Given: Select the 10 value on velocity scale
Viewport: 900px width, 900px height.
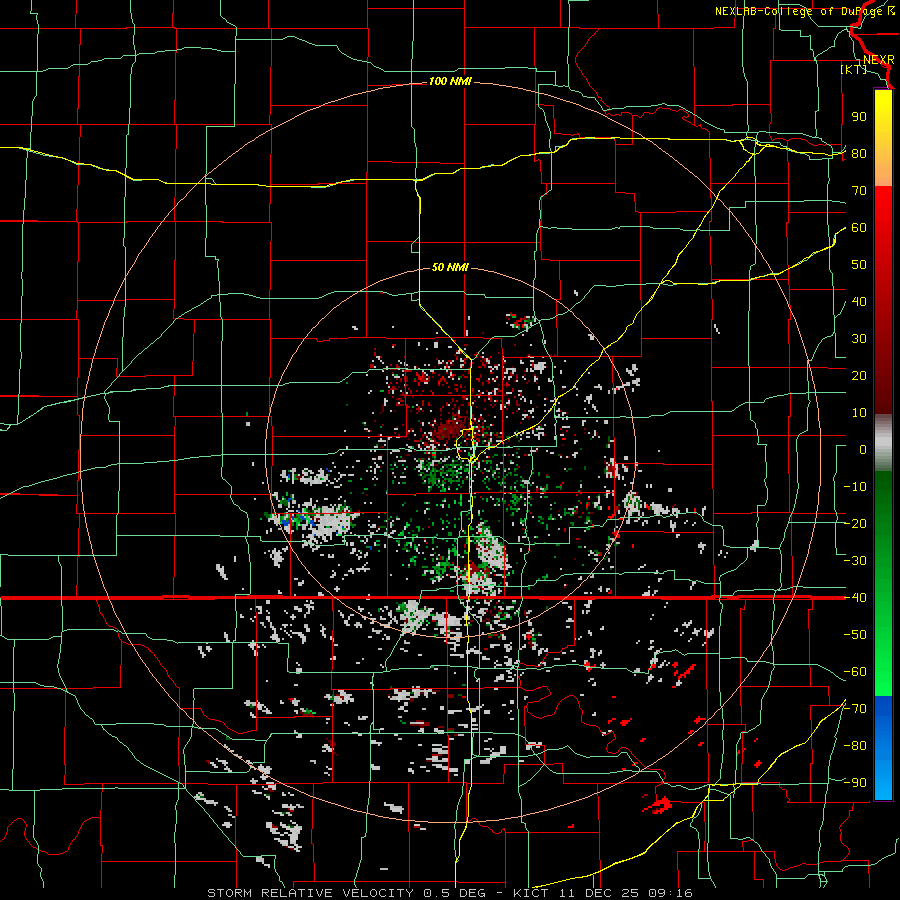Looking at the screenshot, I should point(859,413).
